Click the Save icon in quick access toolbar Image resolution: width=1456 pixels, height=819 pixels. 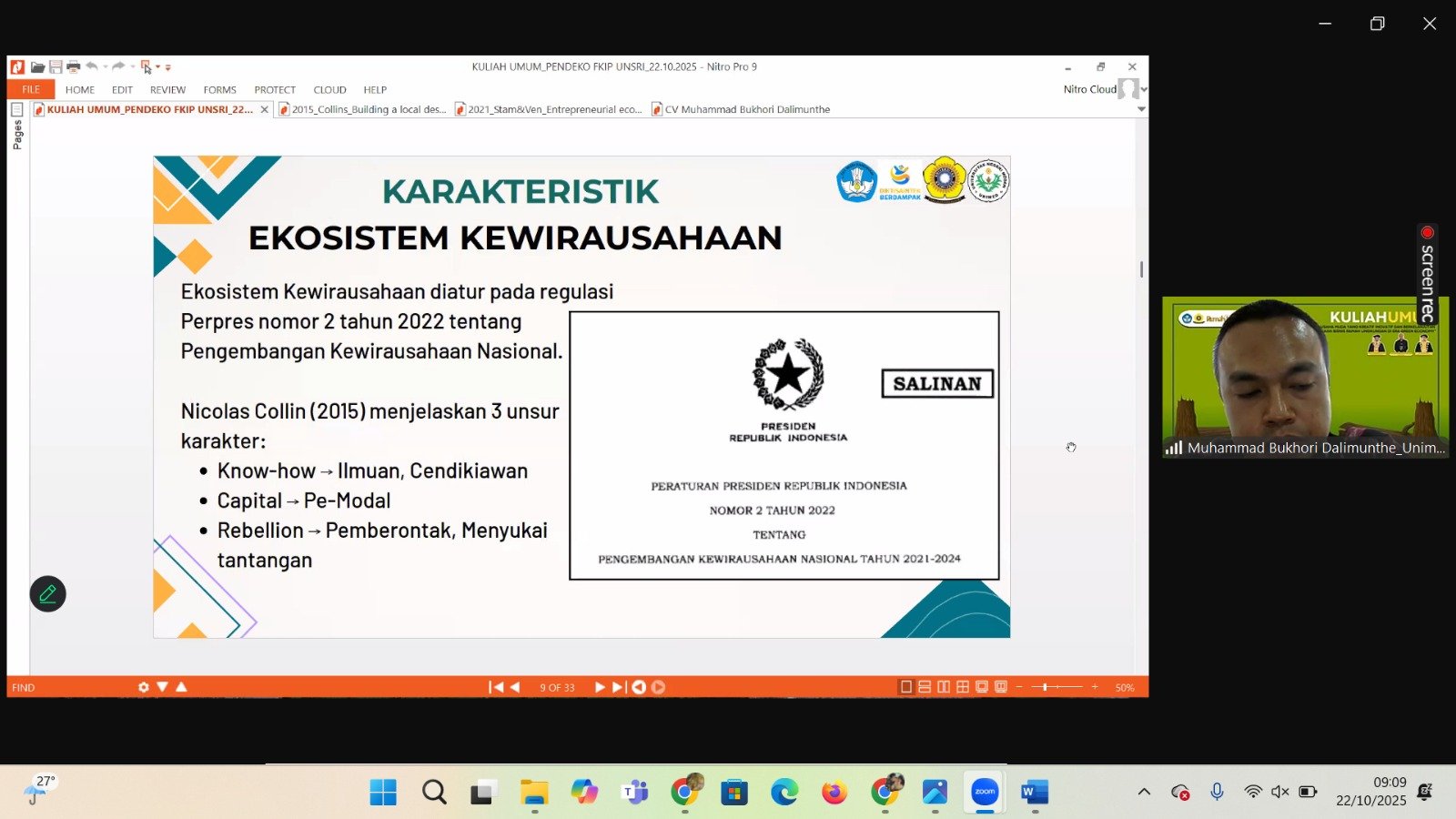(56, 67)
